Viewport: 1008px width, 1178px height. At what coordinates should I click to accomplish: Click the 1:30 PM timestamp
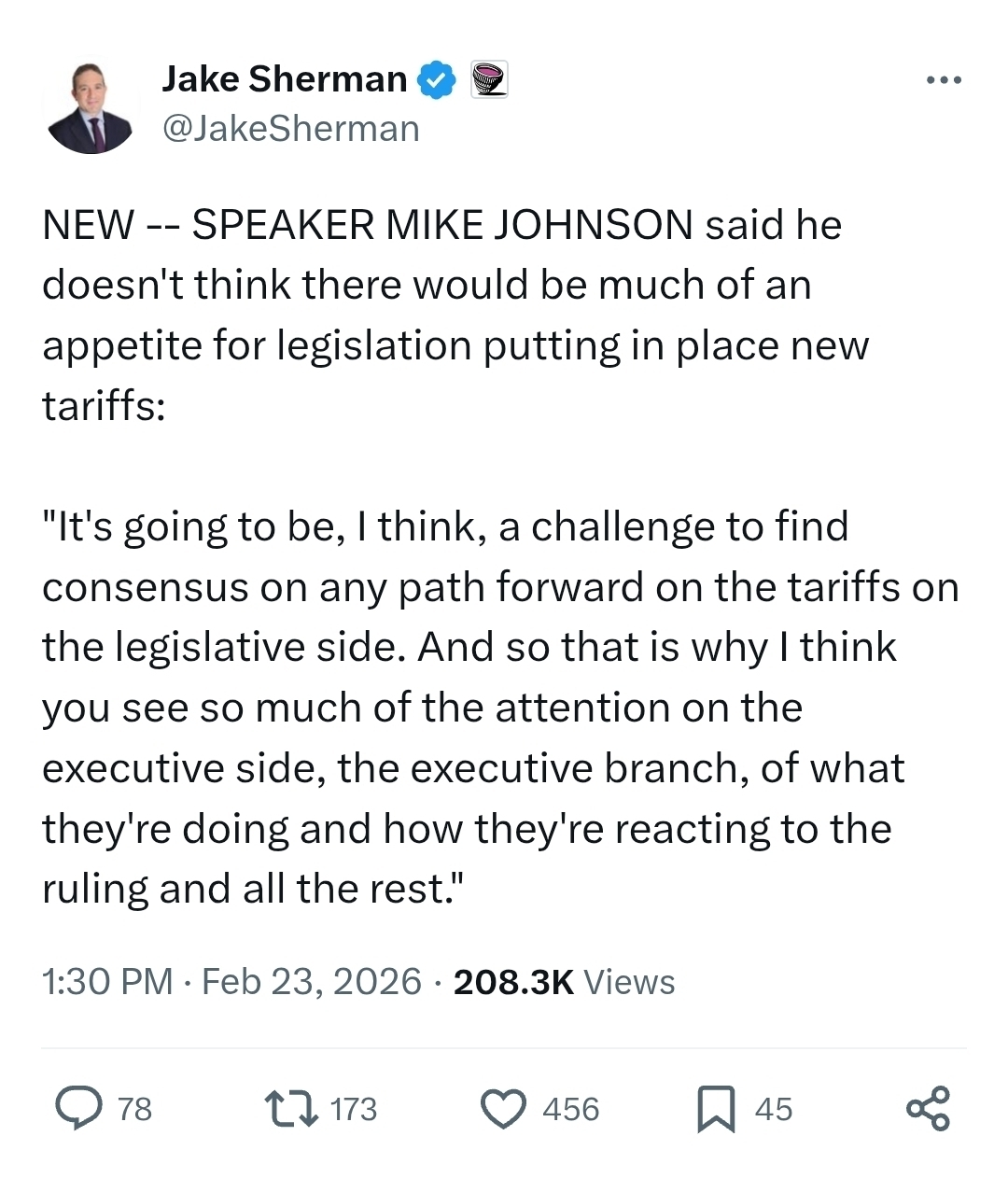(107, 981)
